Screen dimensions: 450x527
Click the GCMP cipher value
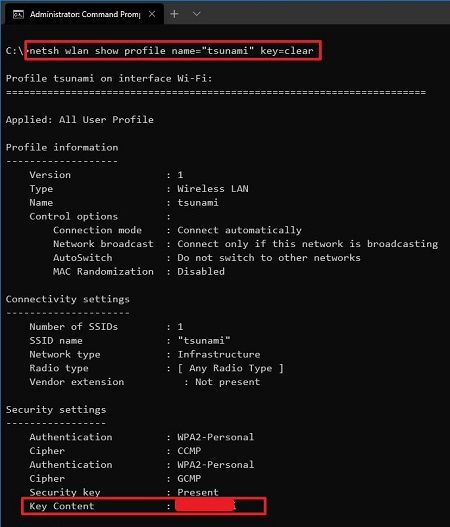[x=189, y=478]
